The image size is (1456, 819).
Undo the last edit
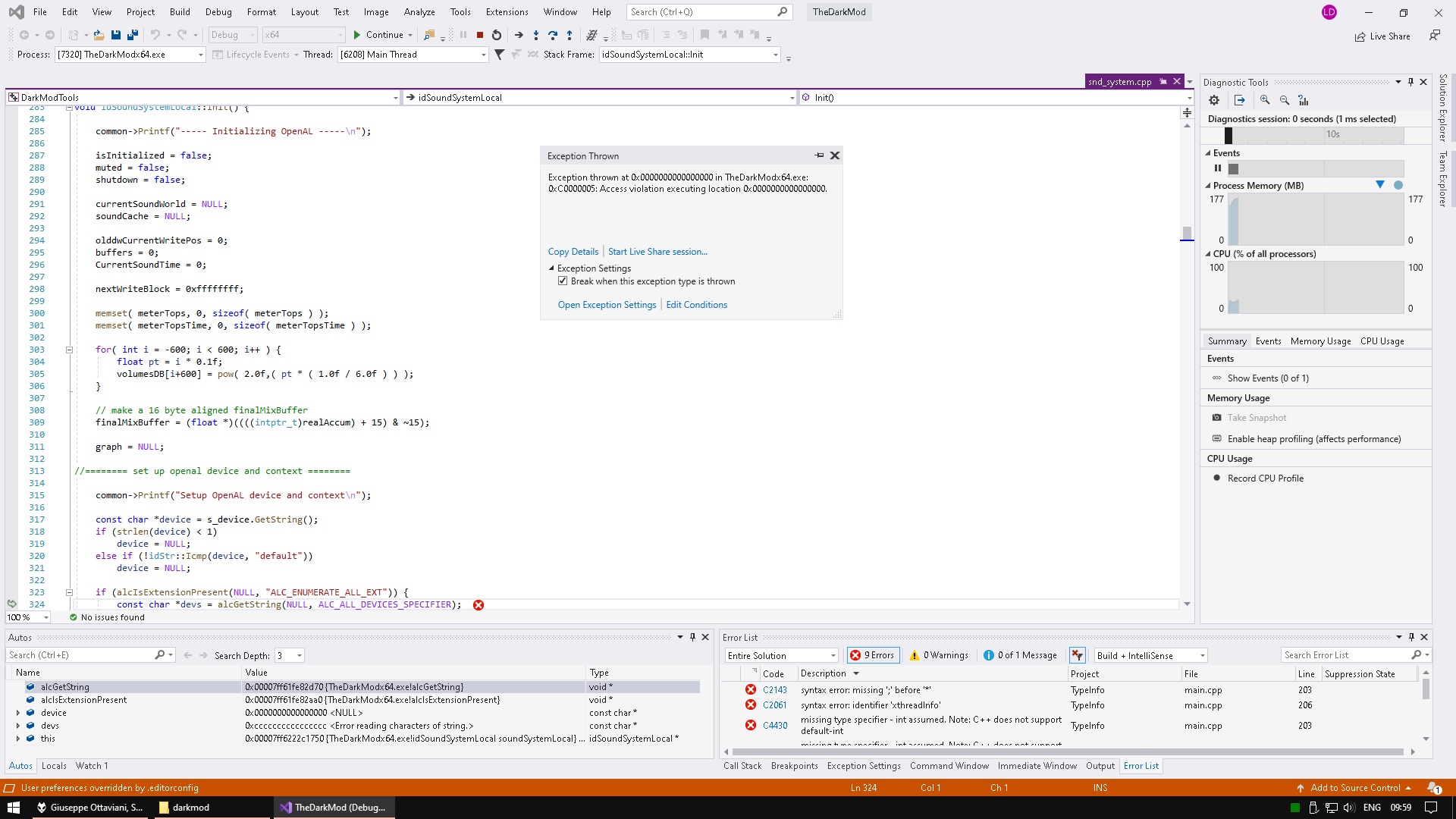(x=155, y=35)
